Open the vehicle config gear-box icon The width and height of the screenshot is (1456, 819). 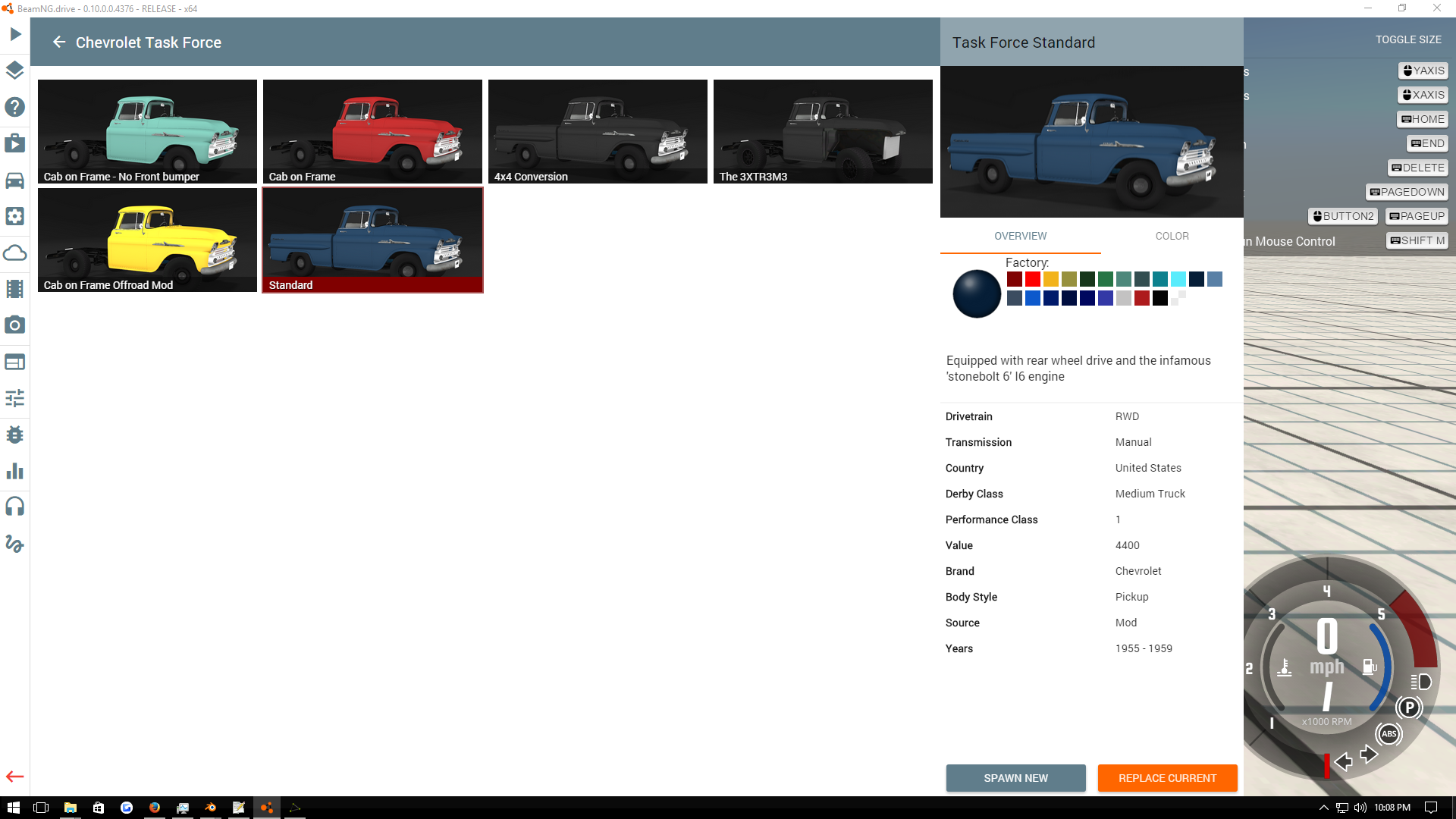click(x=15, y=216)
